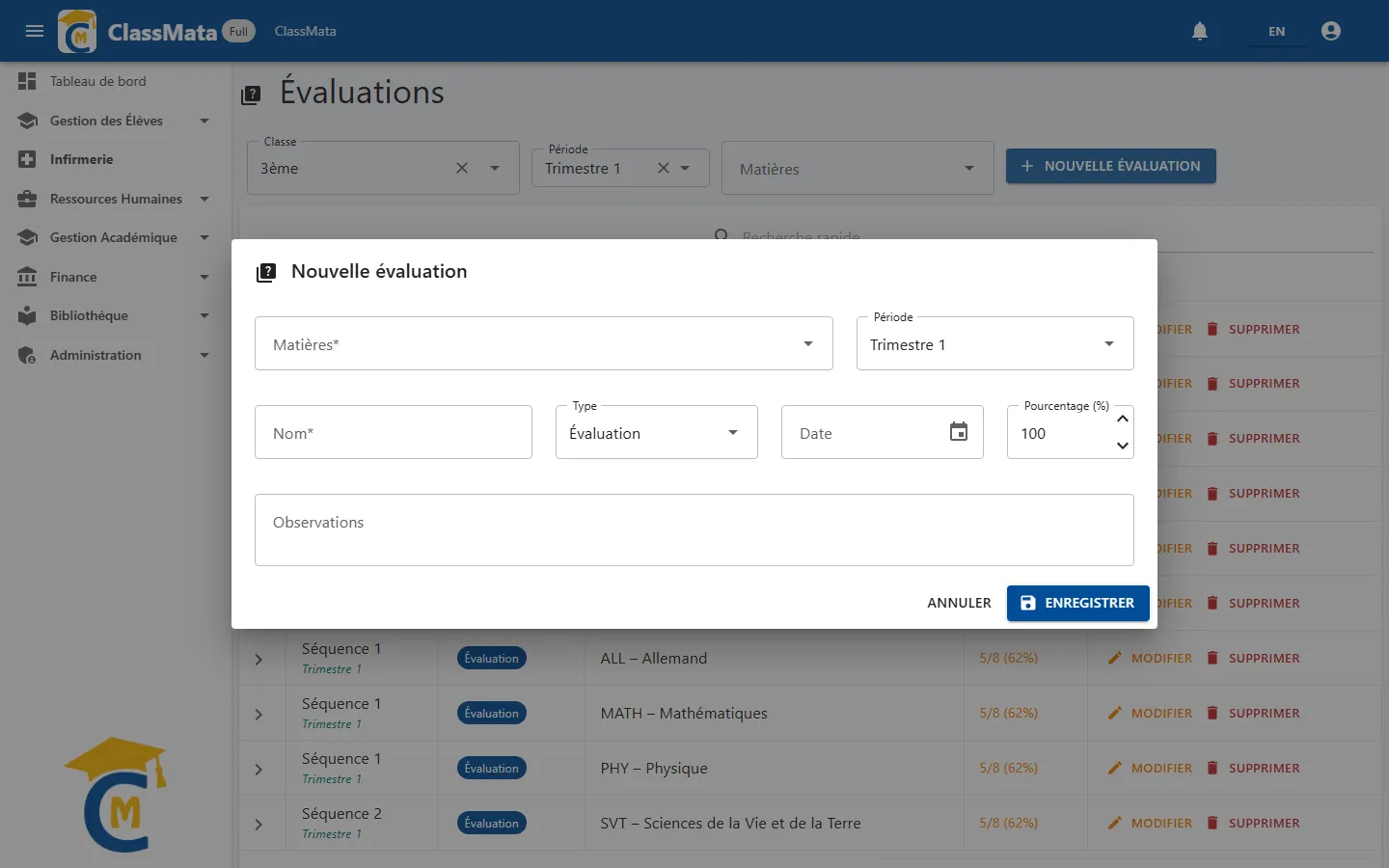The width and height of the screenshot is (1389, 868).
Task: Clear the 3ème class selection
Action: click(x=462, y=168)
